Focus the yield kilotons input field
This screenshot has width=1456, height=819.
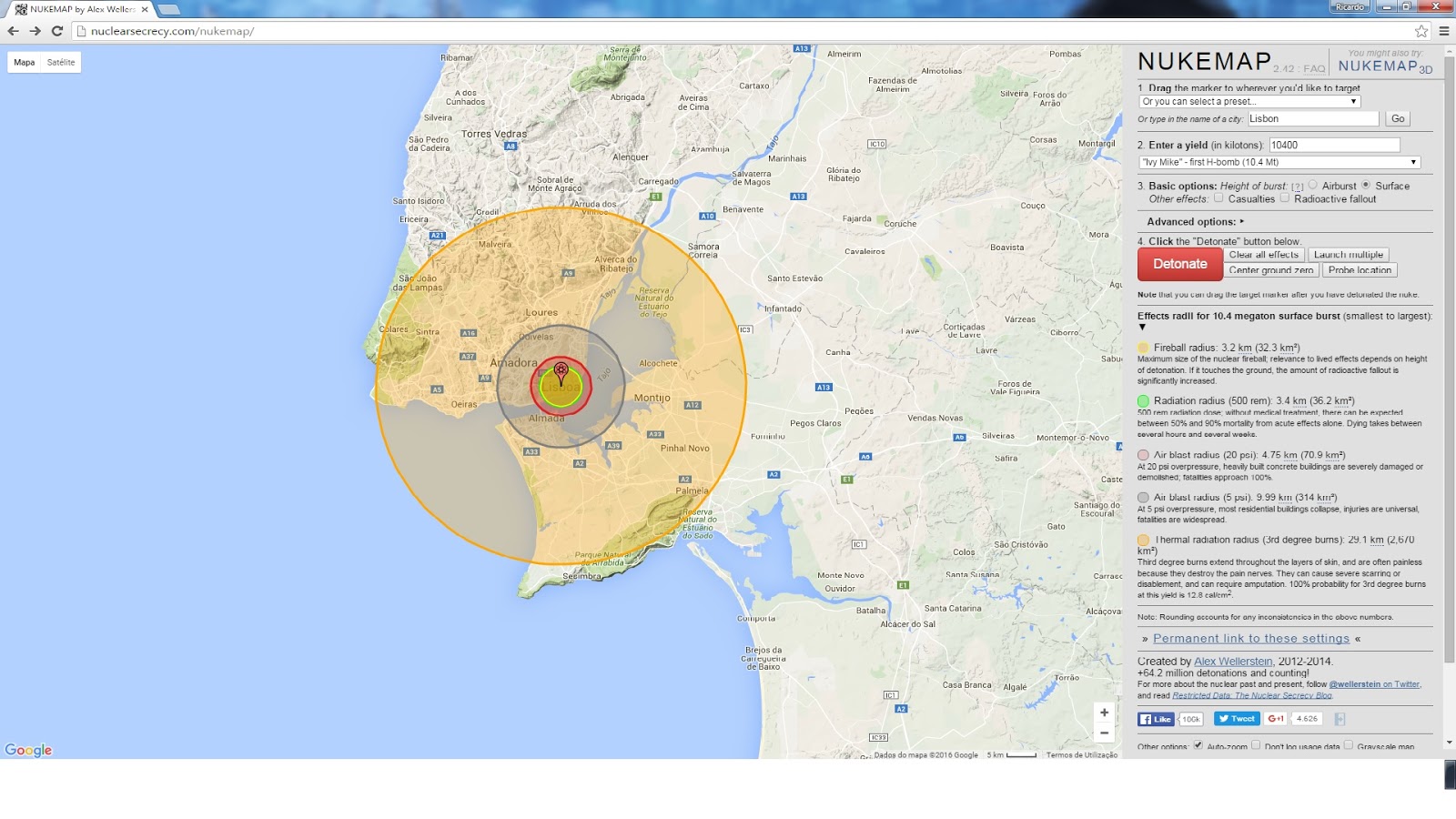[1334, 145]
